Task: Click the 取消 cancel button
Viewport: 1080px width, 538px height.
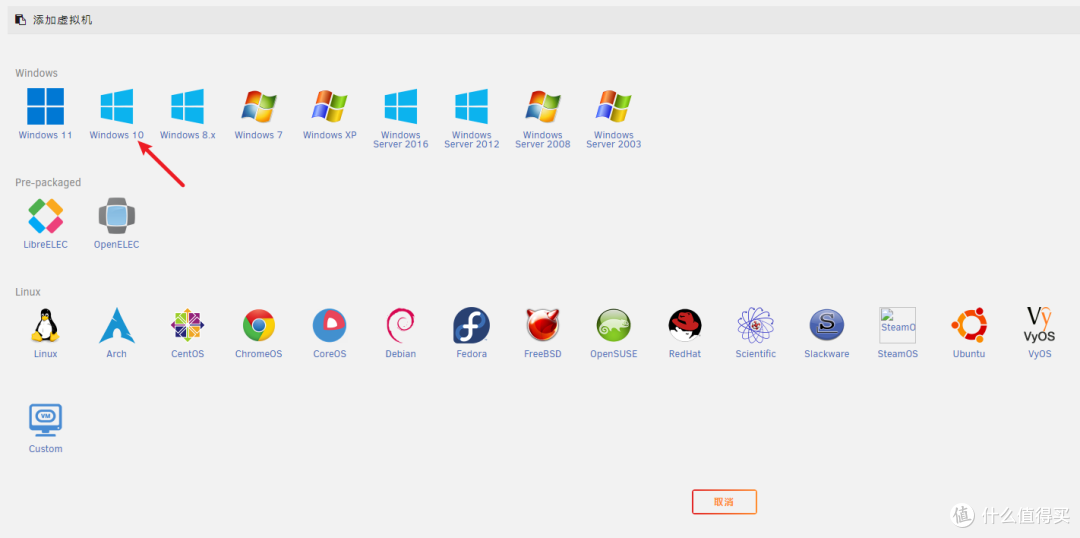Action: (725, 502)
